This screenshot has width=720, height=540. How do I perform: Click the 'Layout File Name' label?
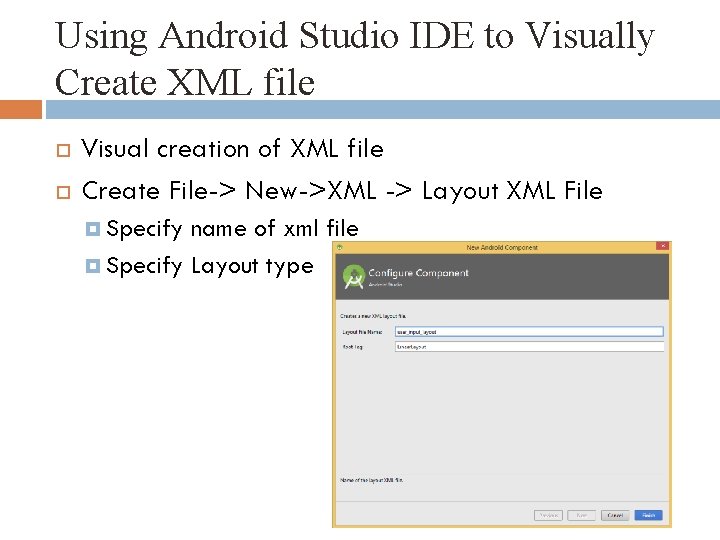point(362,332)
